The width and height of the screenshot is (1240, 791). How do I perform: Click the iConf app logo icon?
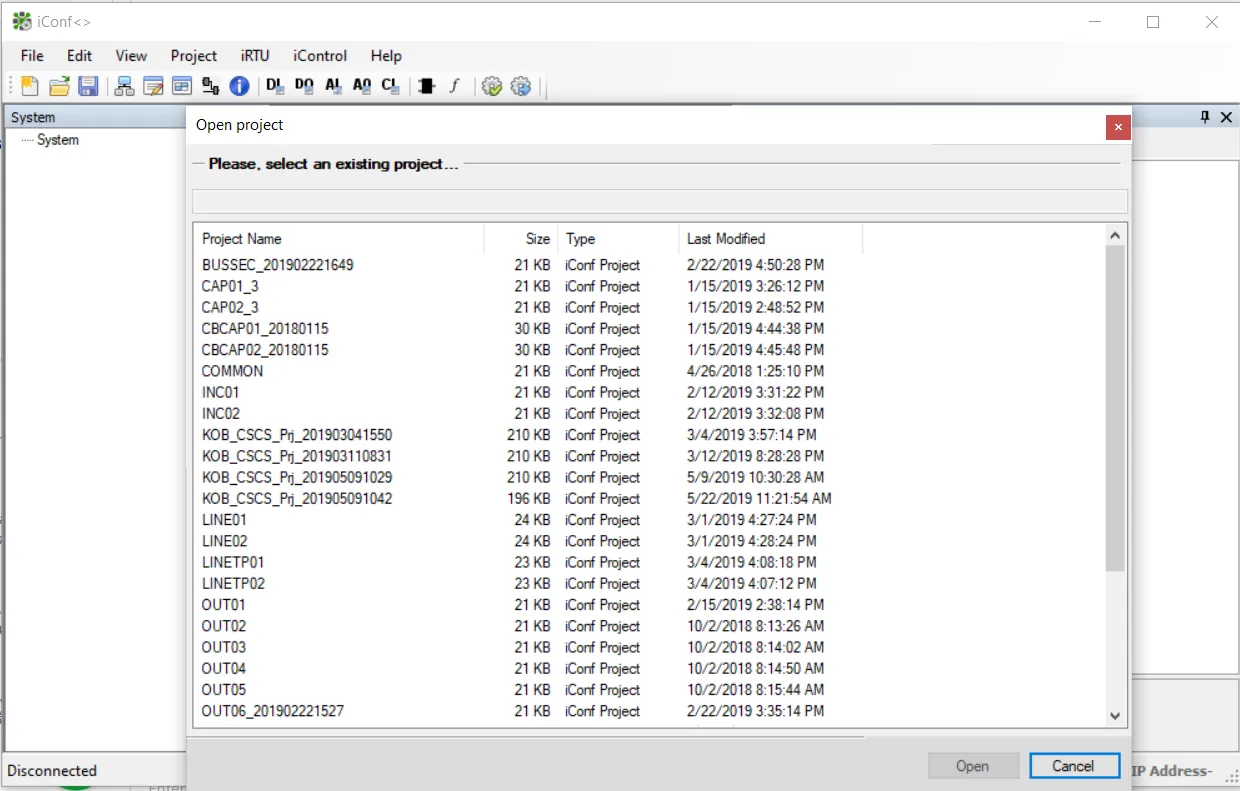pyautogui.click(x=21, y=21)
